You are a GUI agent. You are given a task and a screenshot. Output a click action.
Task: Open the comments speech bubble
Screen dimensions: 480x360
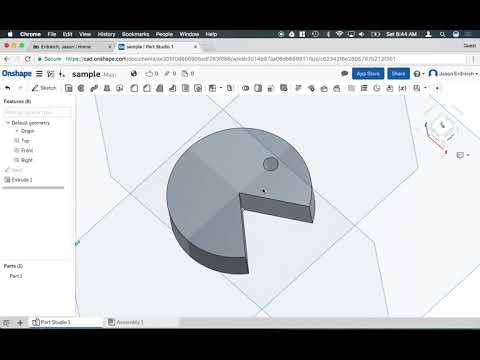click(x=345, y=73)
